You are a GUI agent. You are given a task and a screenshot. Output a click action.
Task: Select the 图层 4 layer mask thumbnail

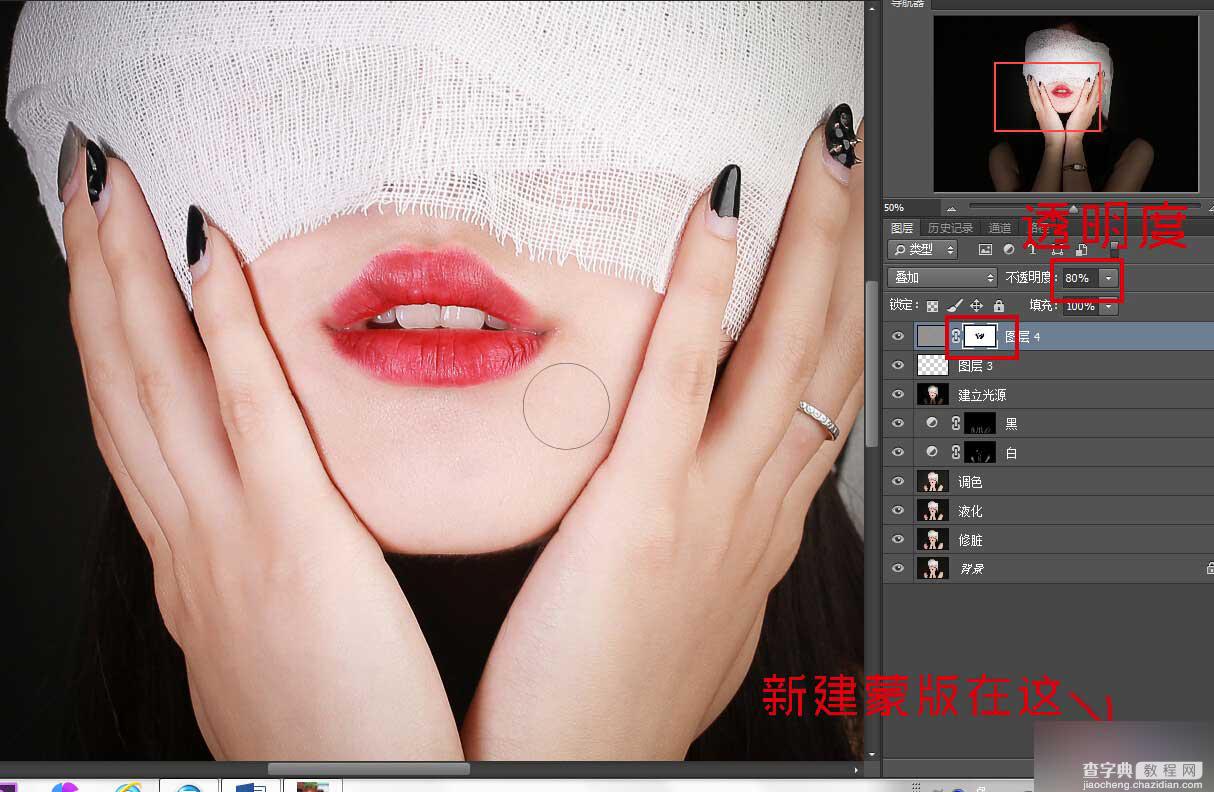click(x=979, y=337)
